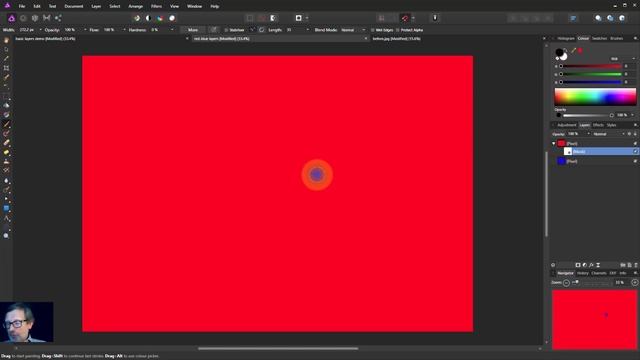640x360 pixels.
Task: Click the Adjustments icon below layers
Action: coord(584,265)
